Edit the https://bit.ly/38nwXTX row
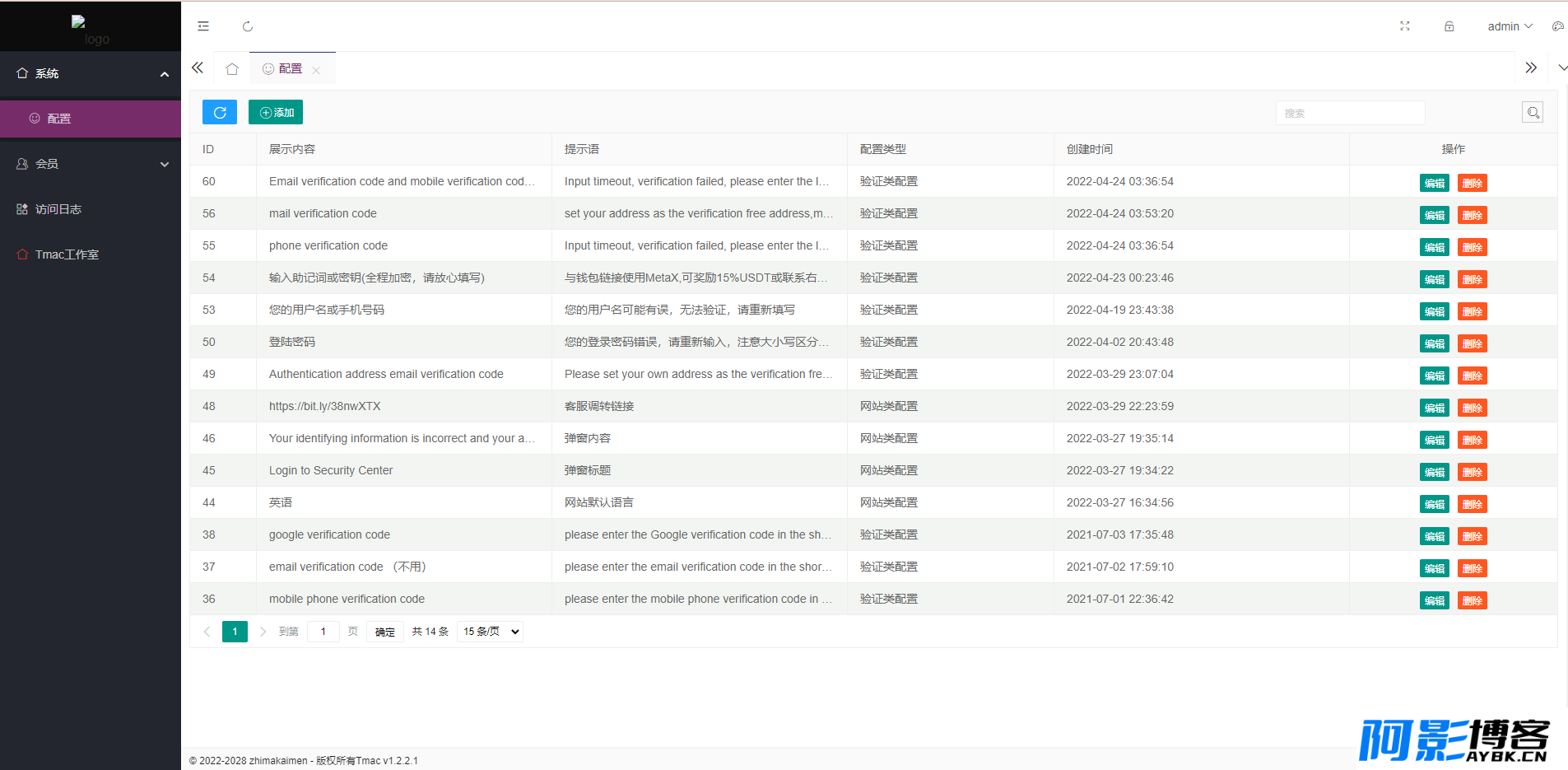The image size is (1568, 770). 1435,408
